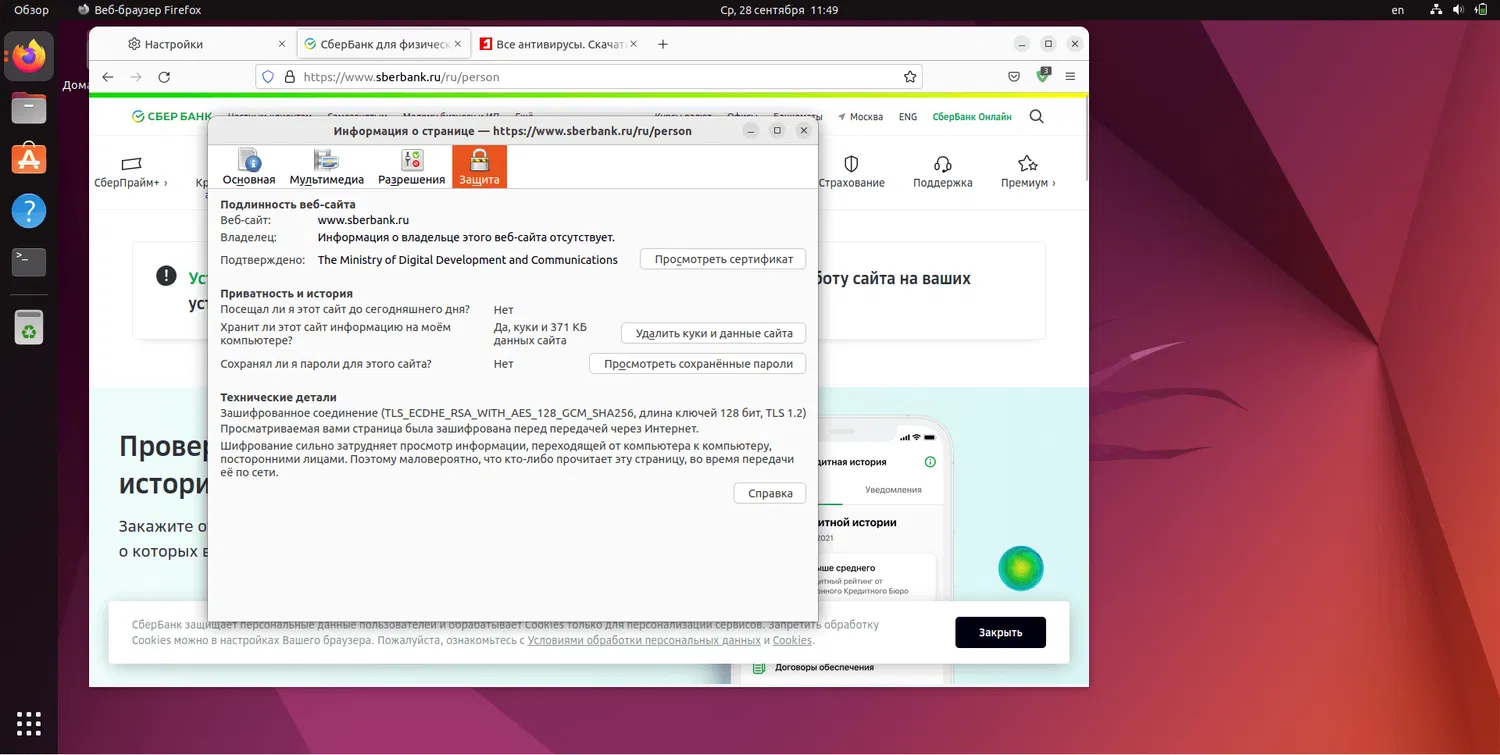
Task: Click Договоры обеспечения item
Action: pos(825,667)
